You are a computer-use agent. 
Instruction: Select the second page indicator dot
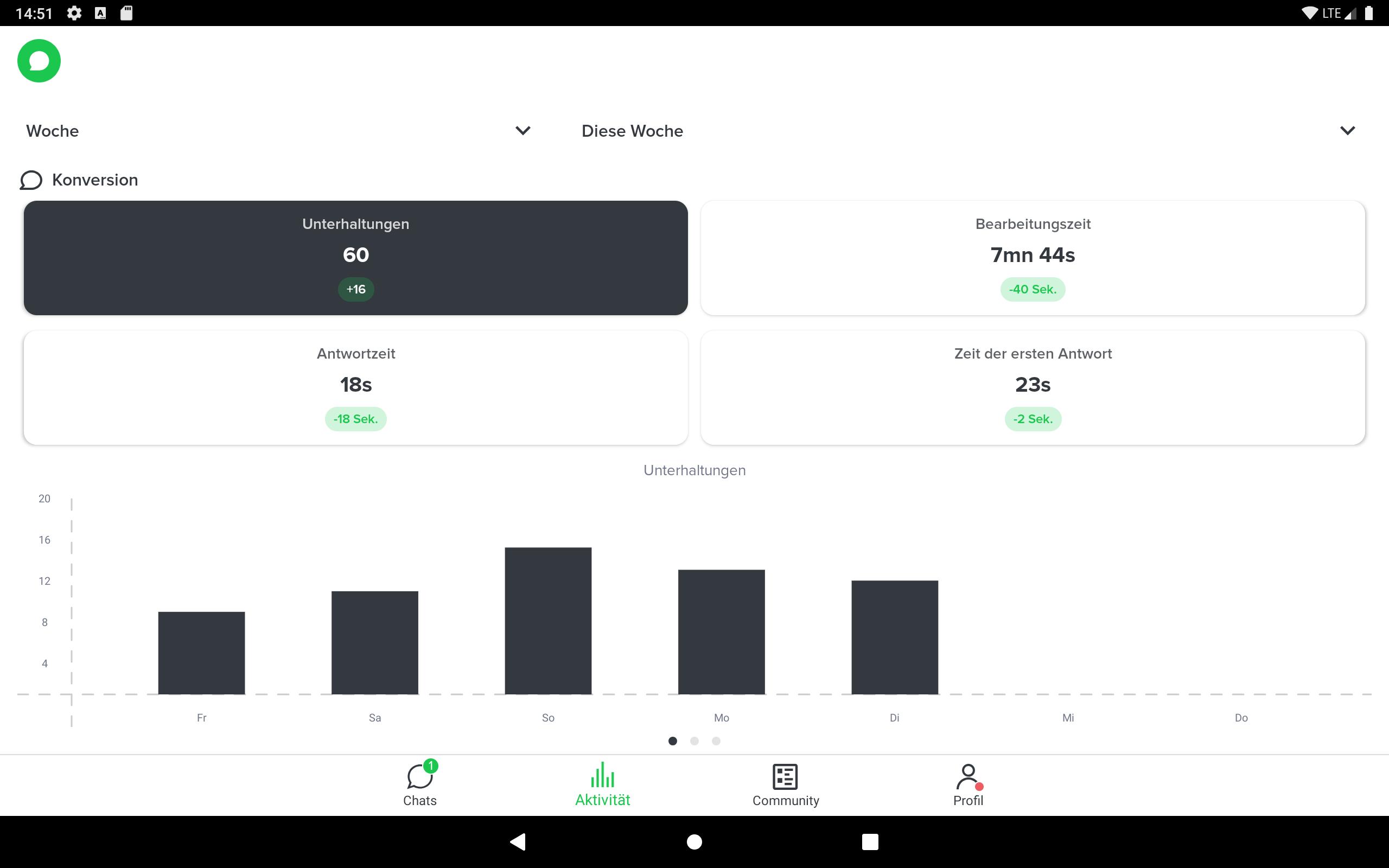694,741
